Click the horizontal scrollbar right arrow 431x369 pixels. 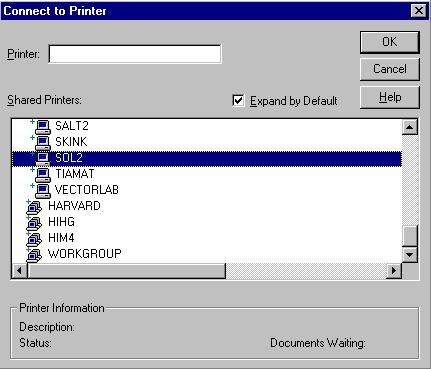click(394, 270)
